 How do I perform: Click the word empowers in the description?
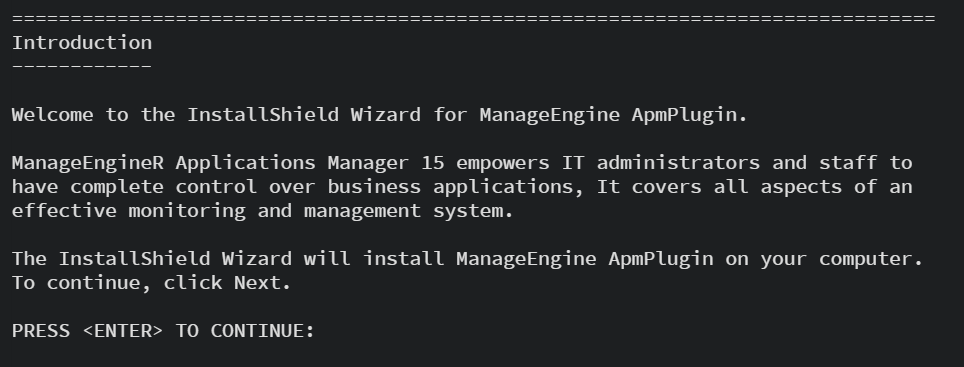[x=503, y=162]
